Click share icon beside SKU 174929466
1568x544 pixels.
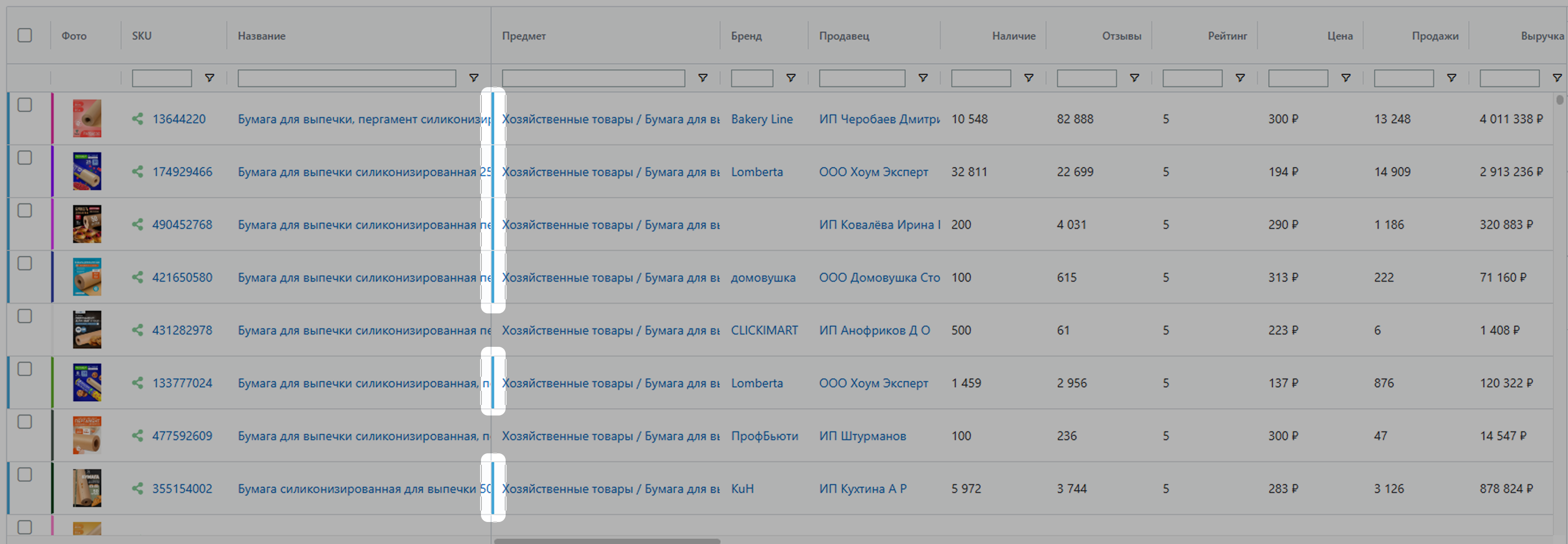point(137,172)
